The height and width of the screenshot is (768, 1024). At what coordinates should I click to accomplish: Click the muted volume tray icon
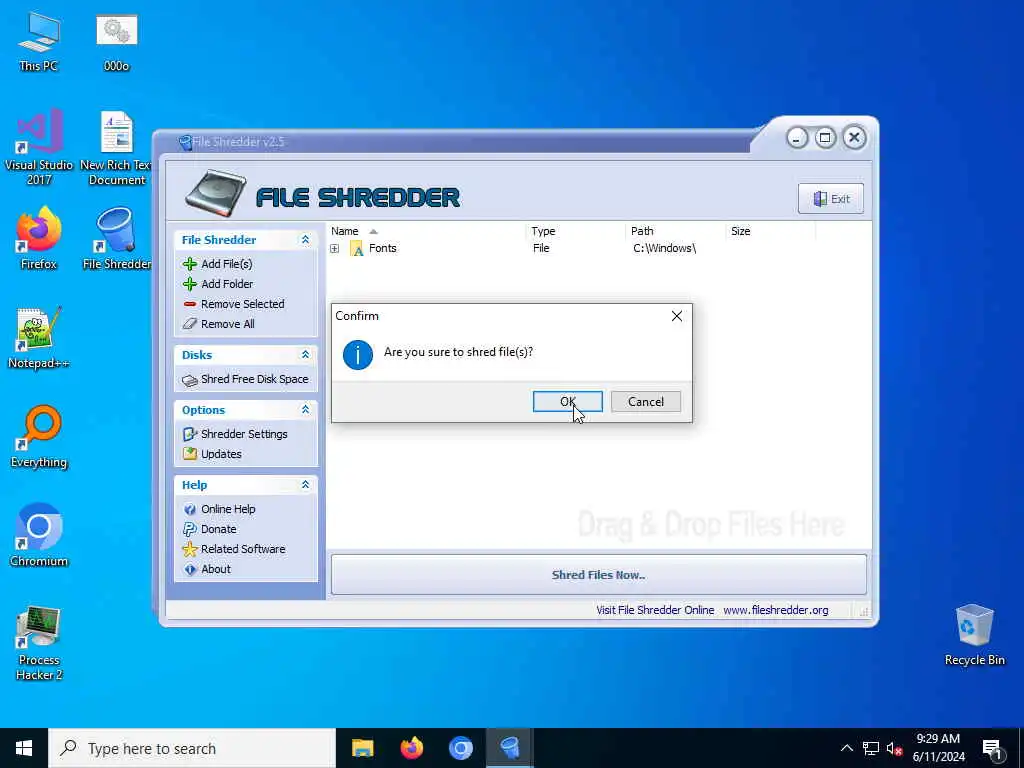(895, 748)
